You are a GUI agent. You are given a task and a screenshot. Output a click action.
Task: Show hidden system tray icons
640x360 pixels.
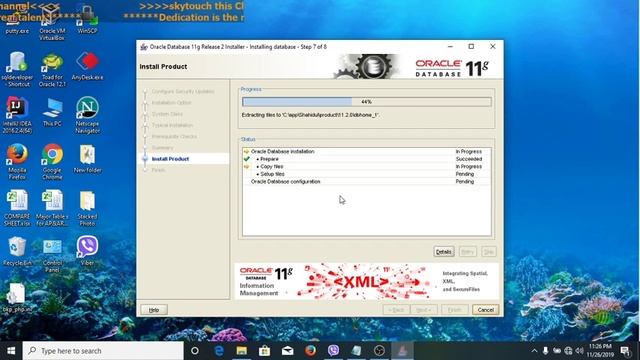tap(534, 351)
